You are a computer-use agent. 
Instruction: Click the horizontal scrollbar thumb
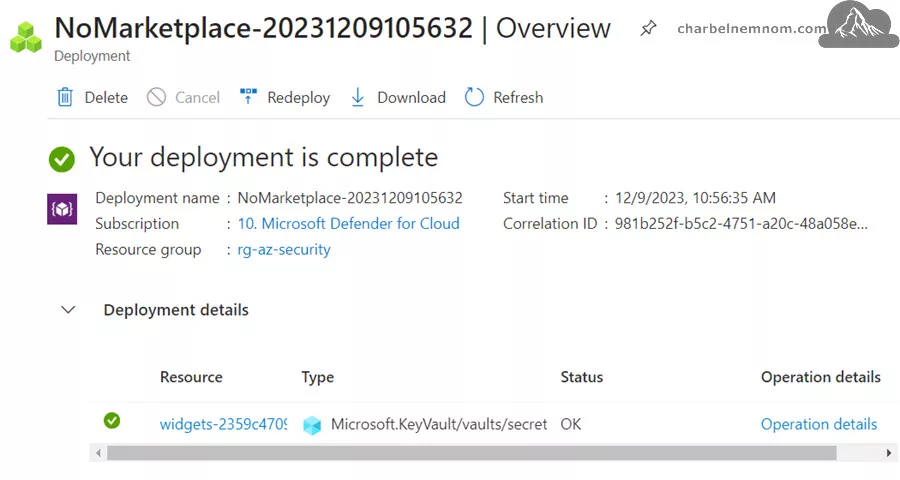472,453
